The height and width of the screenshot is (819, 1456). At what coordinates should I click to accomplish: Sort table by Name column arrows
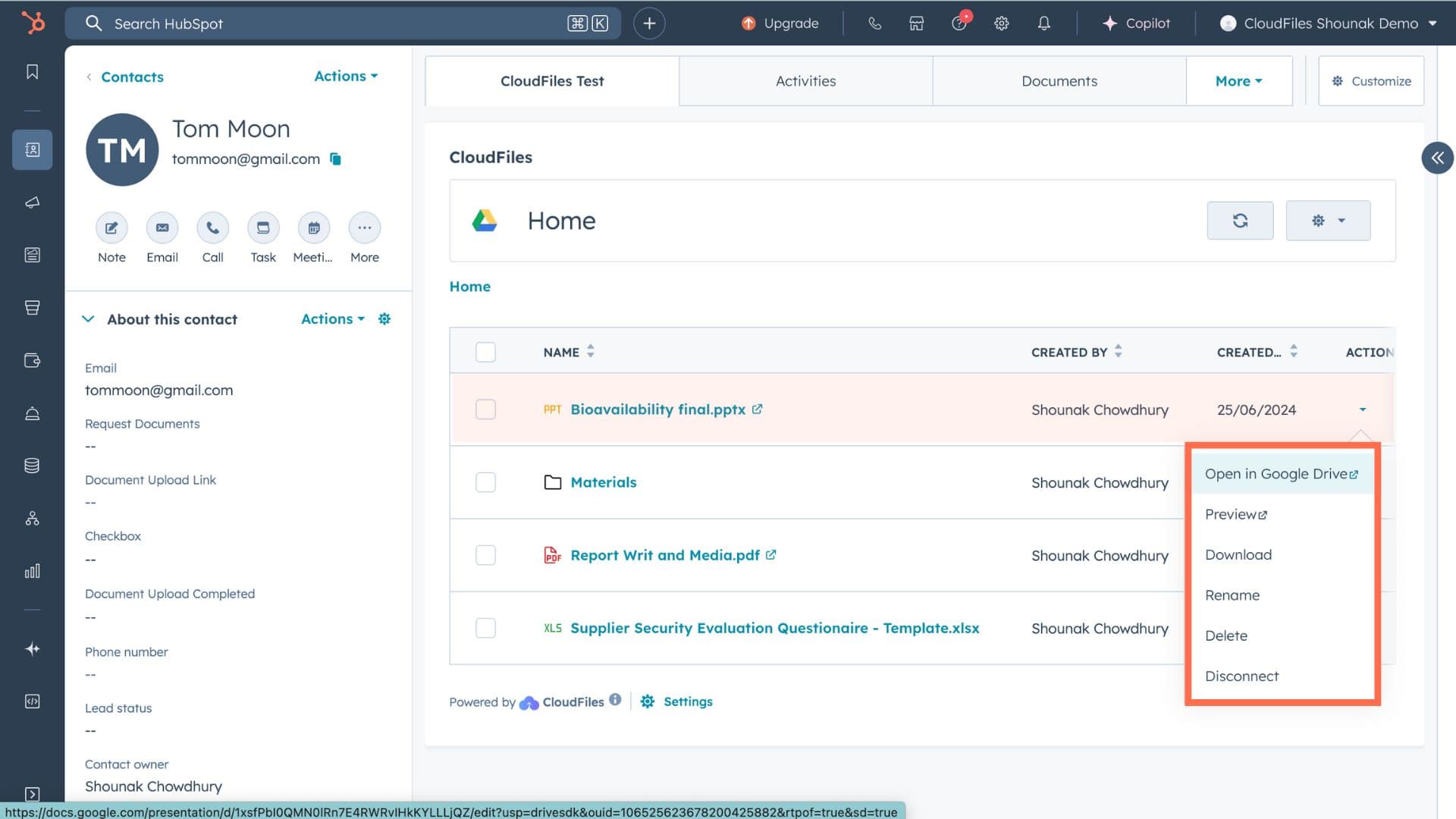(590, 352)
